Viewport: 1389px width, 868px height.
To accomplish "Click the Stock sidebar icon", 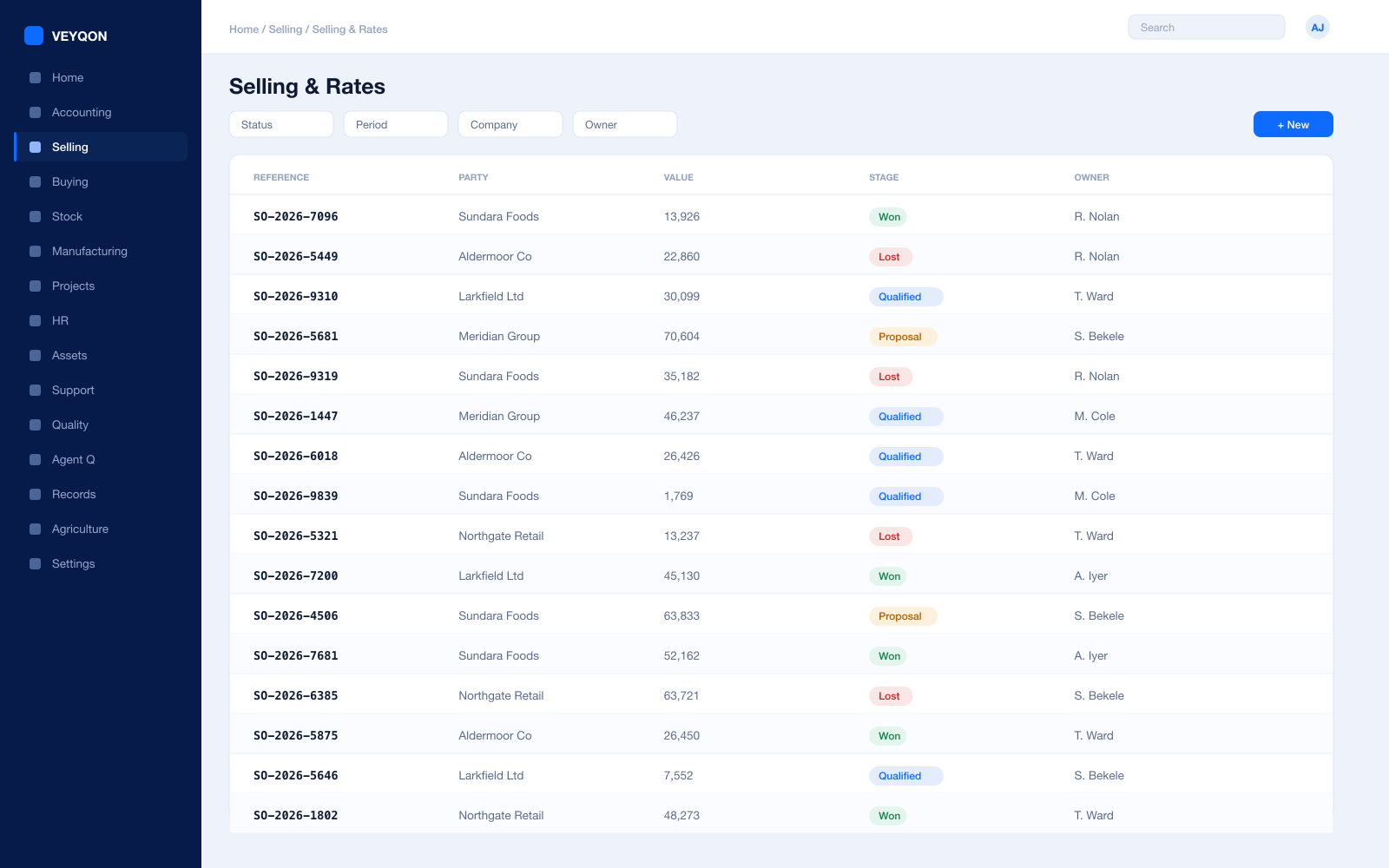I will coord(35,216).
